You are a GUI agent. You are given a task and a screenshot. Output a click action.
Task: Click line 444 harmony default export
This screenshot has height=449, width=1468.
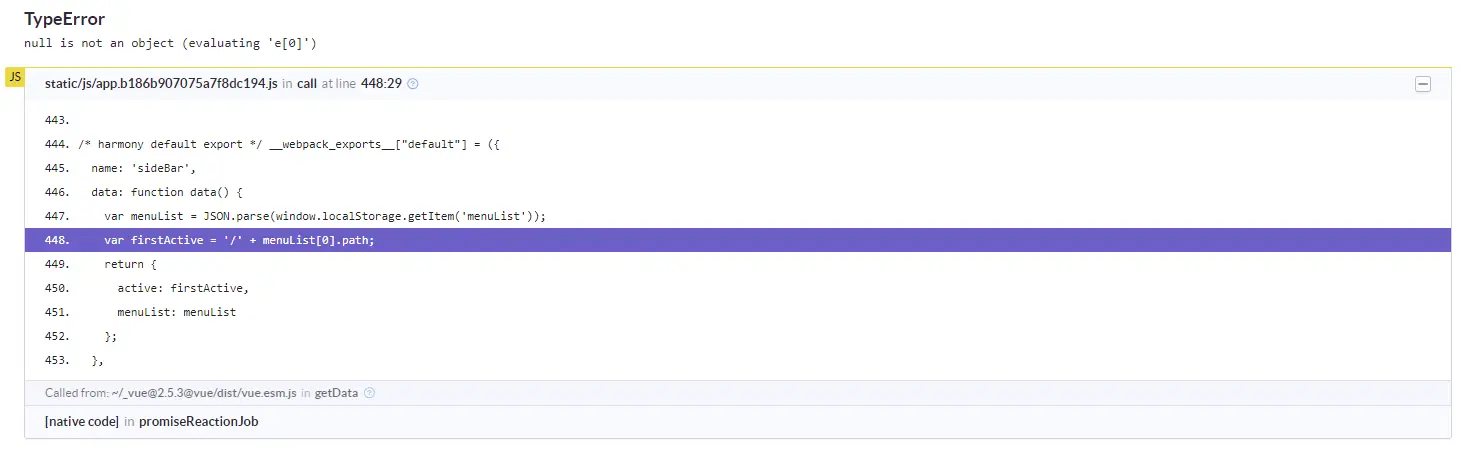pos(738,144)
